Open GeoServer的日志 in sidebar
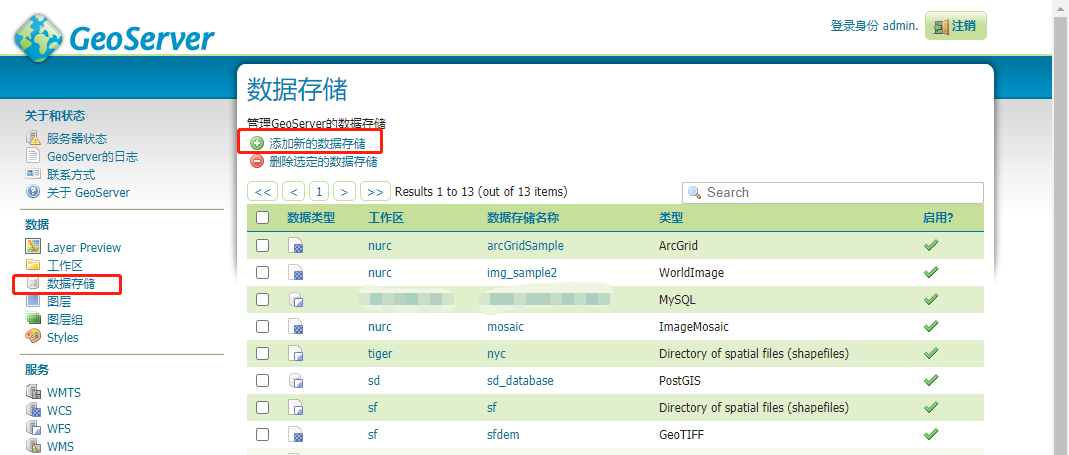The height and width of the screenshot is (455, 1069). (x=93, y=156)
